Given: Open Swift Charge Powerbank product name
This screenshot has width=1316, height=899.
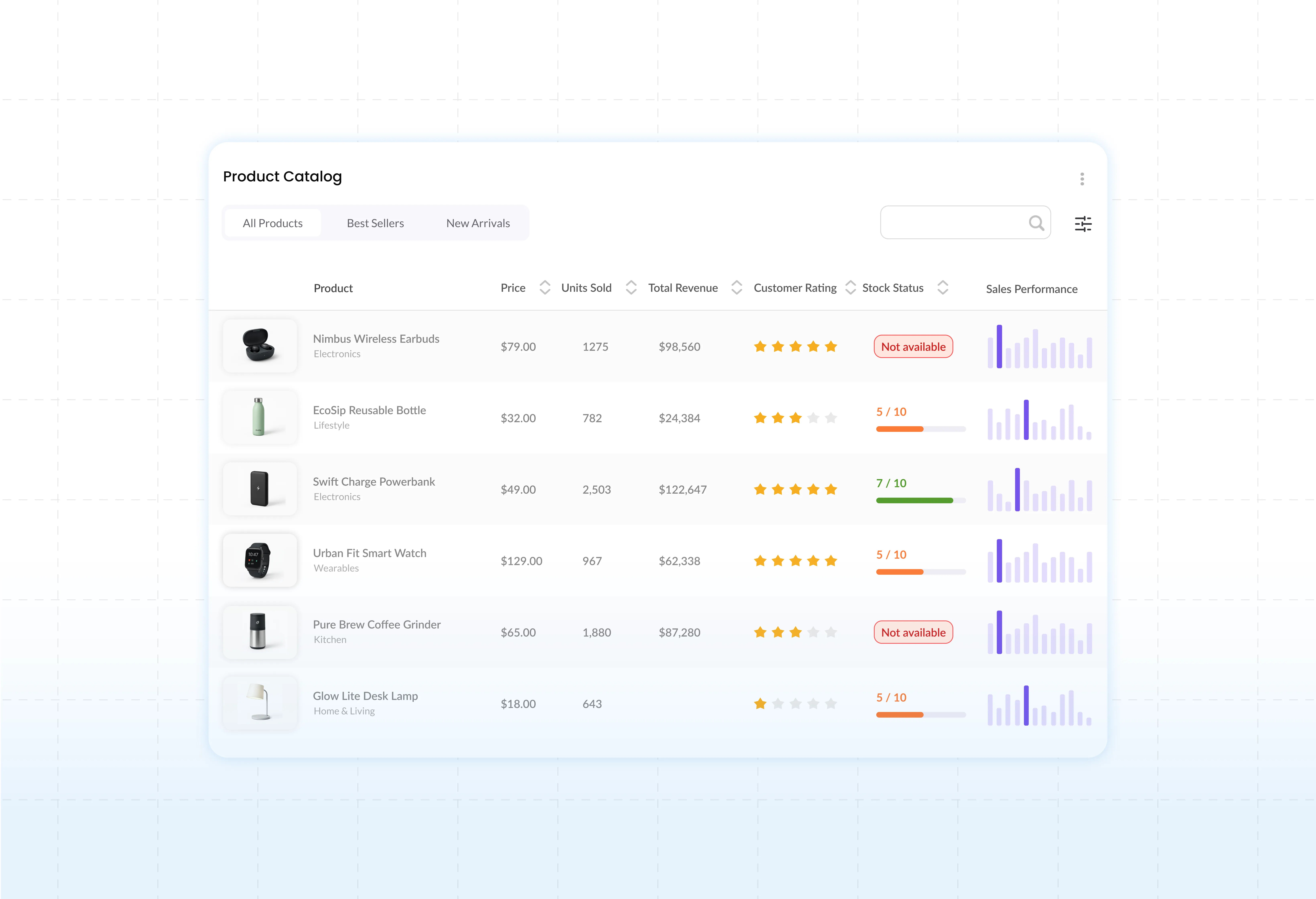Looking at the screenshot, I should (374, 481).
